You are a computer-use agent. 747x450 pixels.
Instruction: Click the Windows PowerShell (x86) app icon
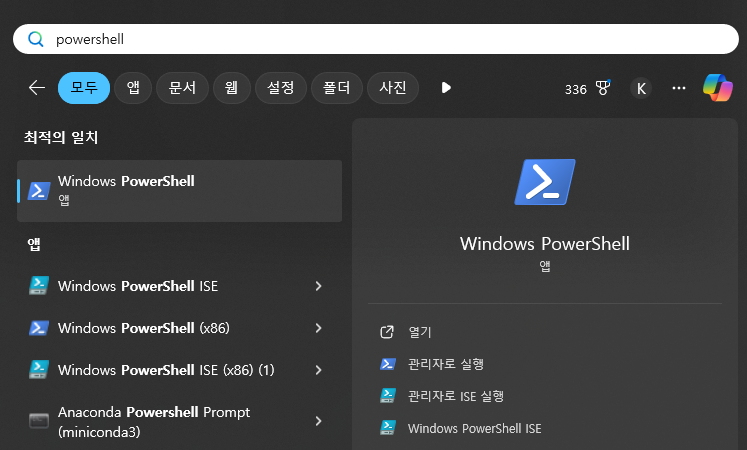pos(39,328)
